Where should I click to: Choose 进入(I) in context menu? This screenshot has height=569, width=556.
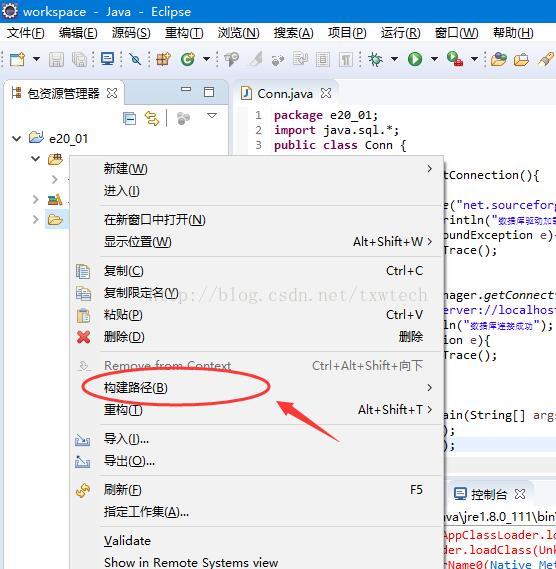coord(257,191)
